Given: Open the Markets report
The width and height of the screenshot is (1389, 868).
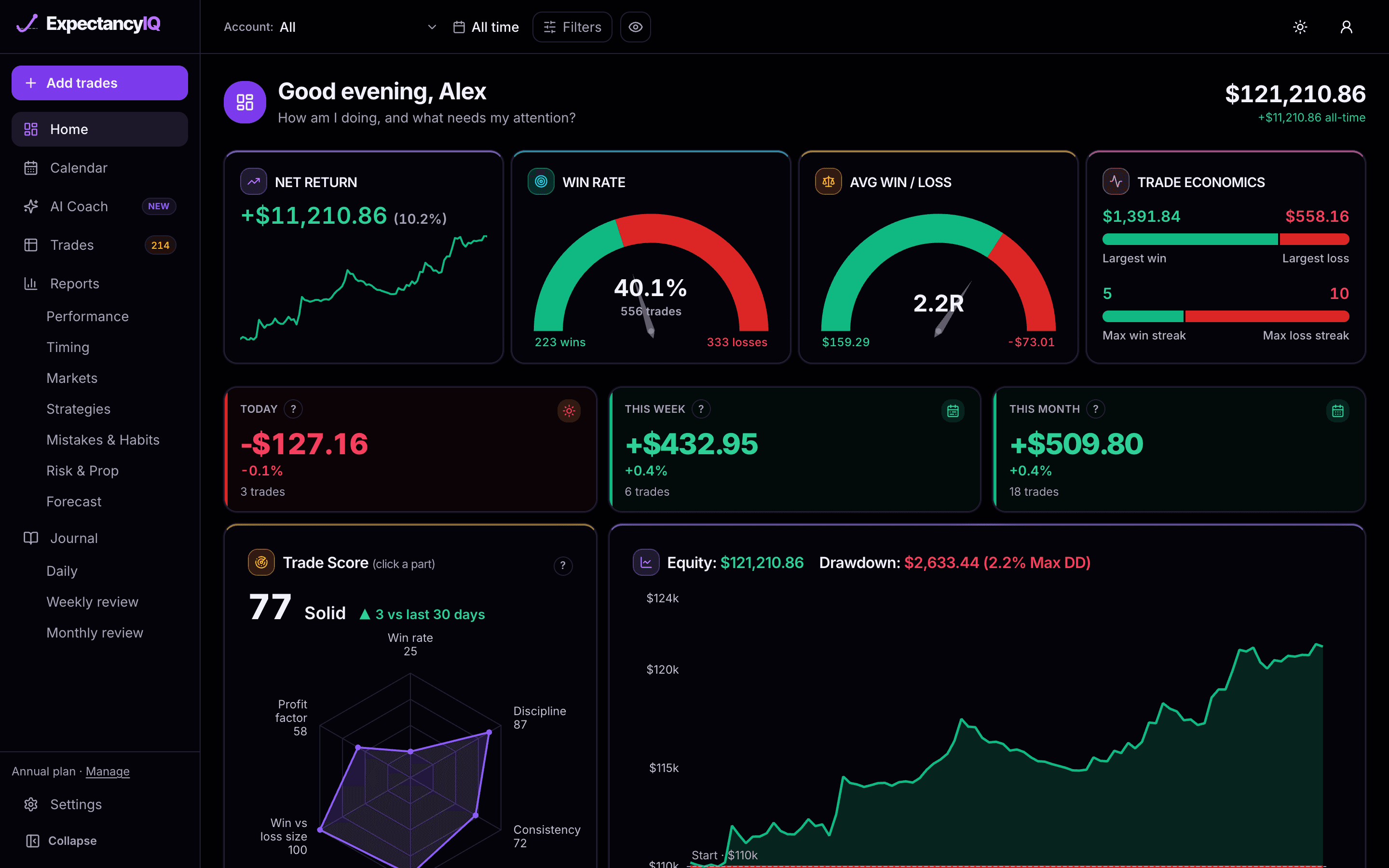Looking at the screenshot, I should (x=72, y=378).
